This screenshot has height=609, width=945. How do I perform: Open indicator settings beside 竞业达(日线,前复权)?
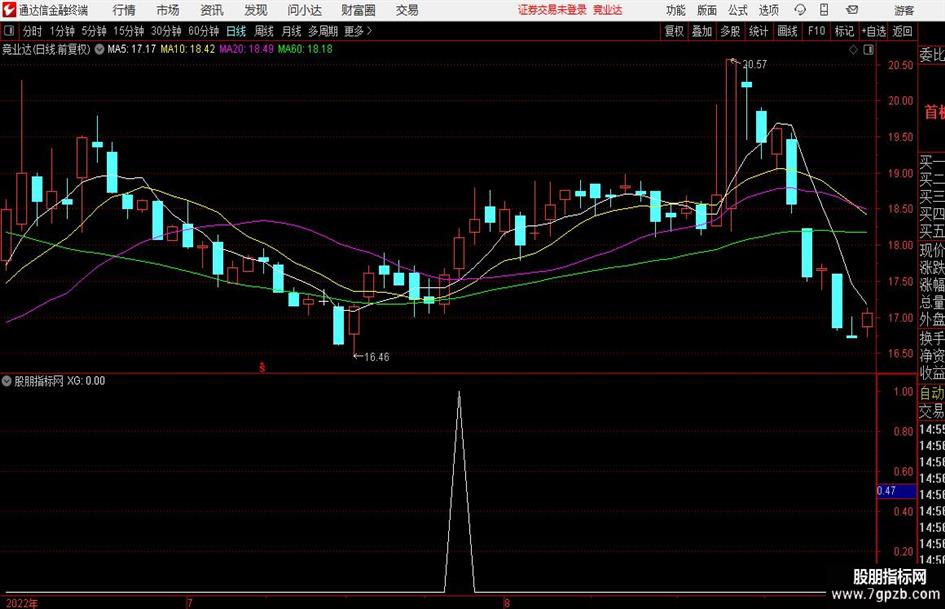tap(99, 49)
